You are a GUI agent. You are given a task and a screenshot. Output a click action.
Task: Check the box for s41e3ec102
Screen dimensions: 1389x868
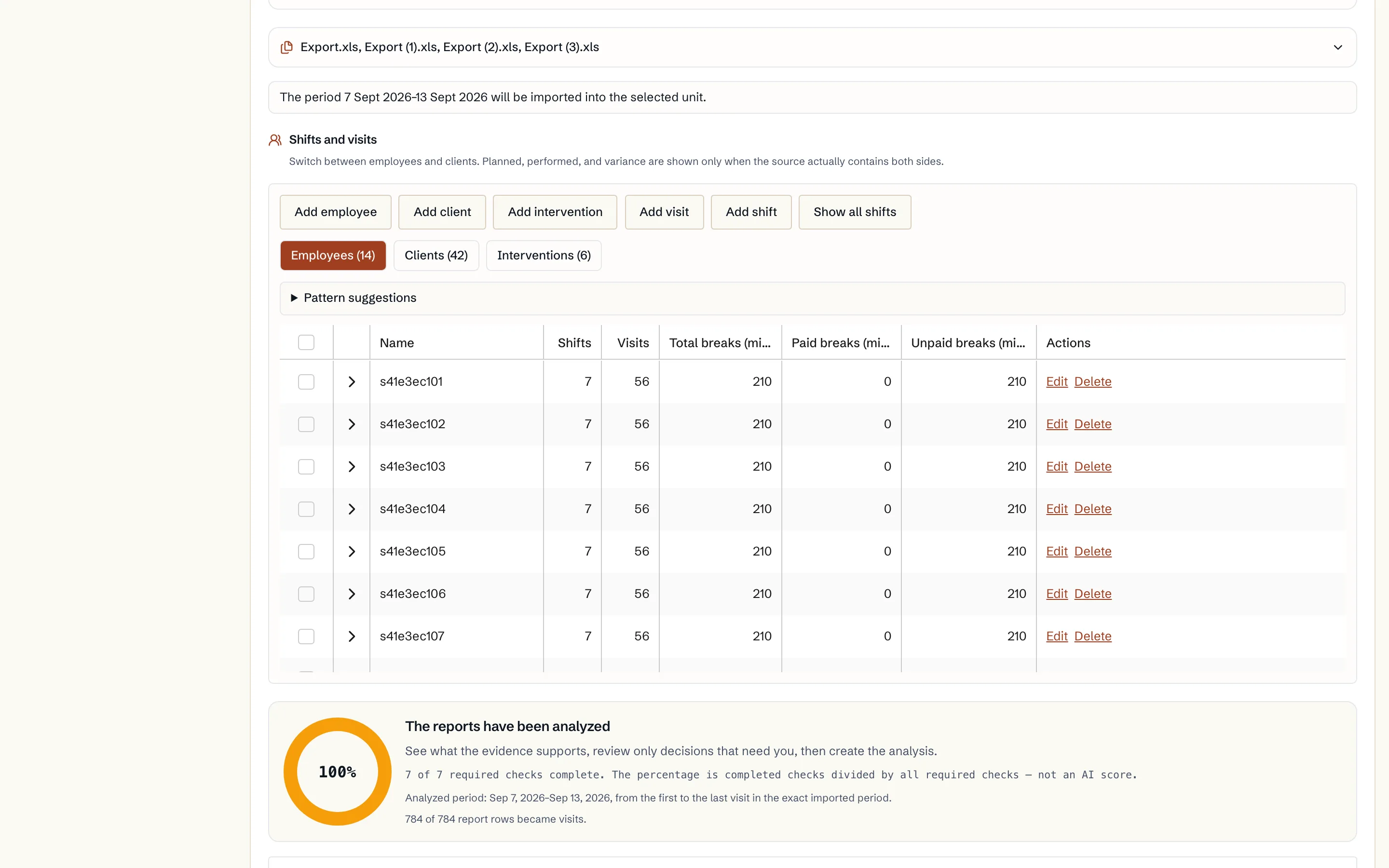[x=306, y=424]
